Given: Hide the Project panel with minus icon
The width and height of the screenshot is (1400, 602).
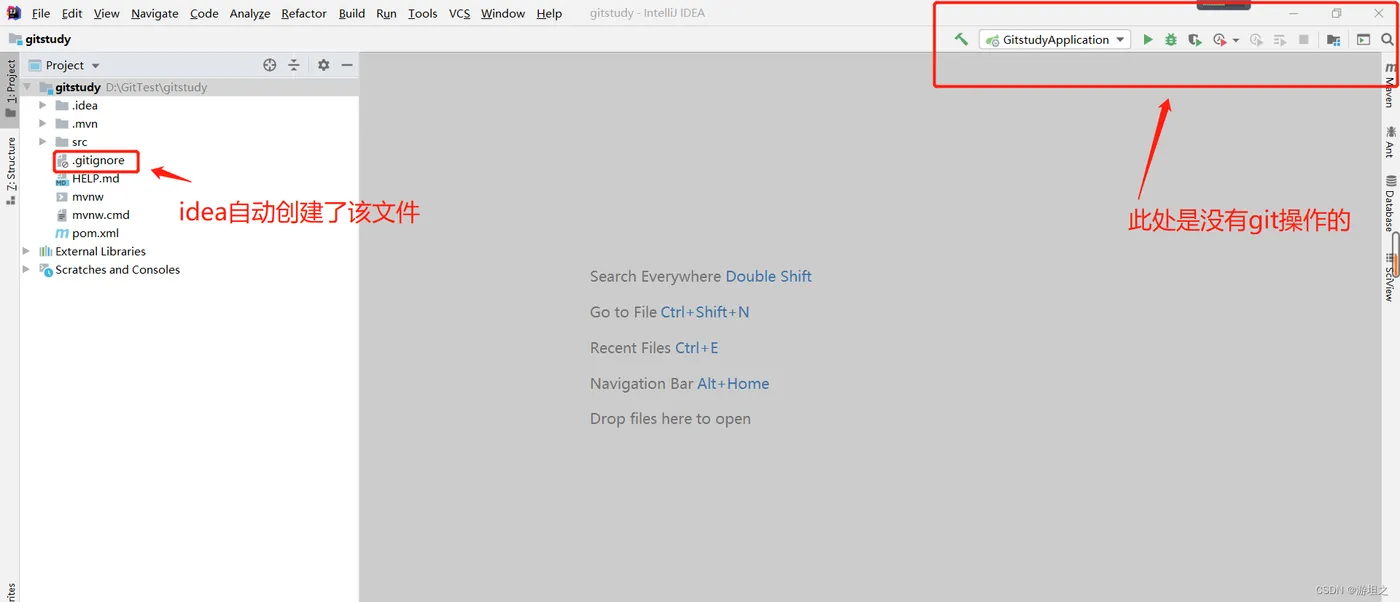Looking at the screenshot, I should [x=347, y=65].
